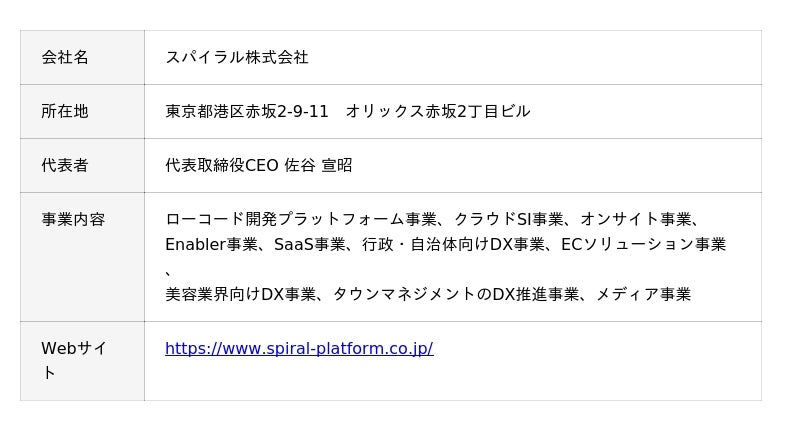Click the SaaS事業 text

coord(309,244)
